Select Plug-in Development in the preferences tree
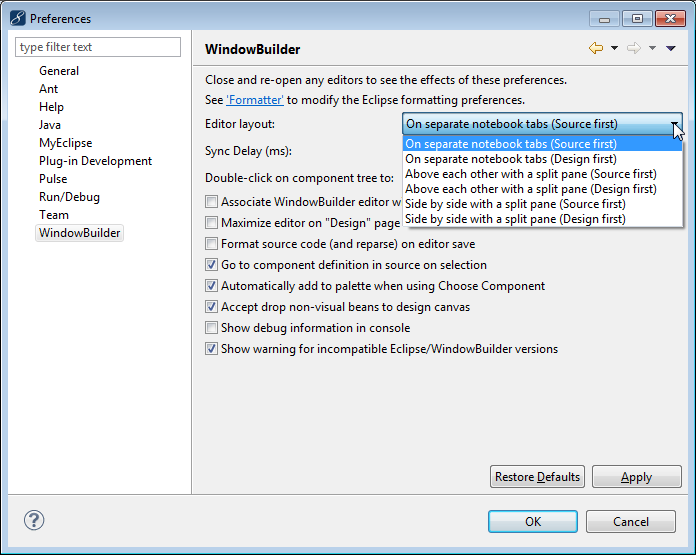 (x=95, y=161)
